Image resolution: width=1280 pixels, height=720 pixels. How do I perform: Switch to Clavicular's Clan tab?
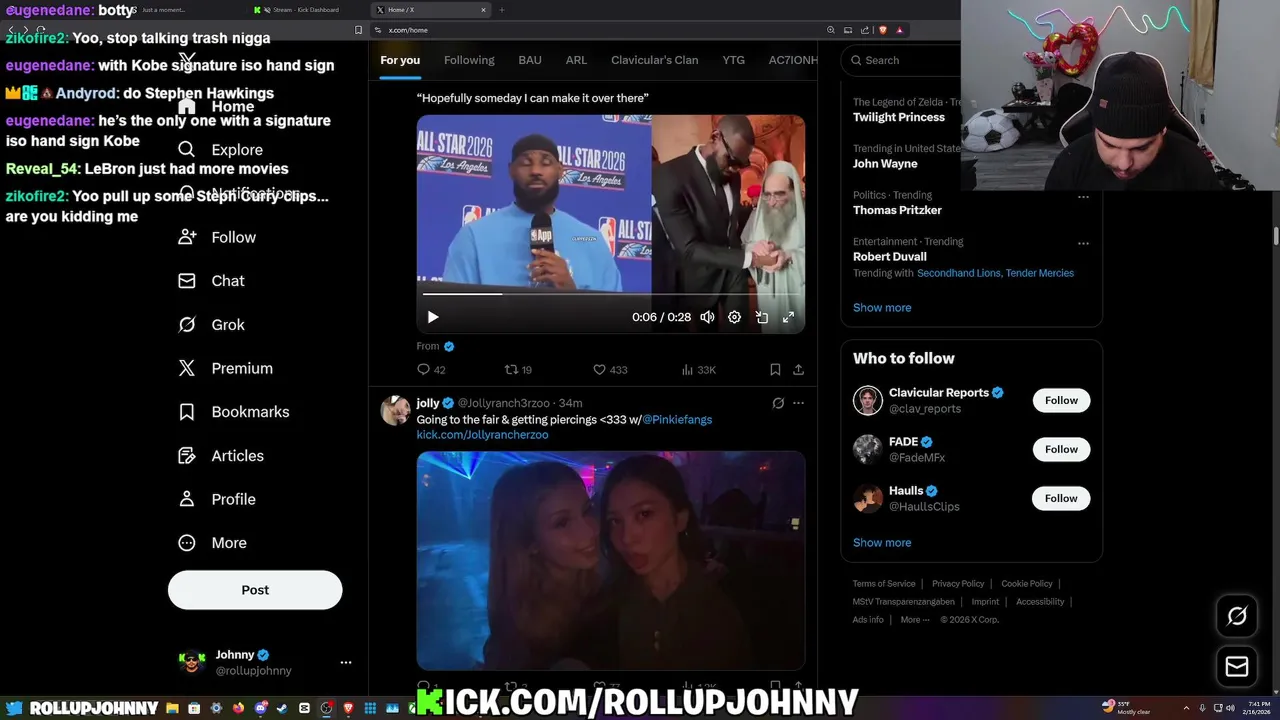point(655,60)
